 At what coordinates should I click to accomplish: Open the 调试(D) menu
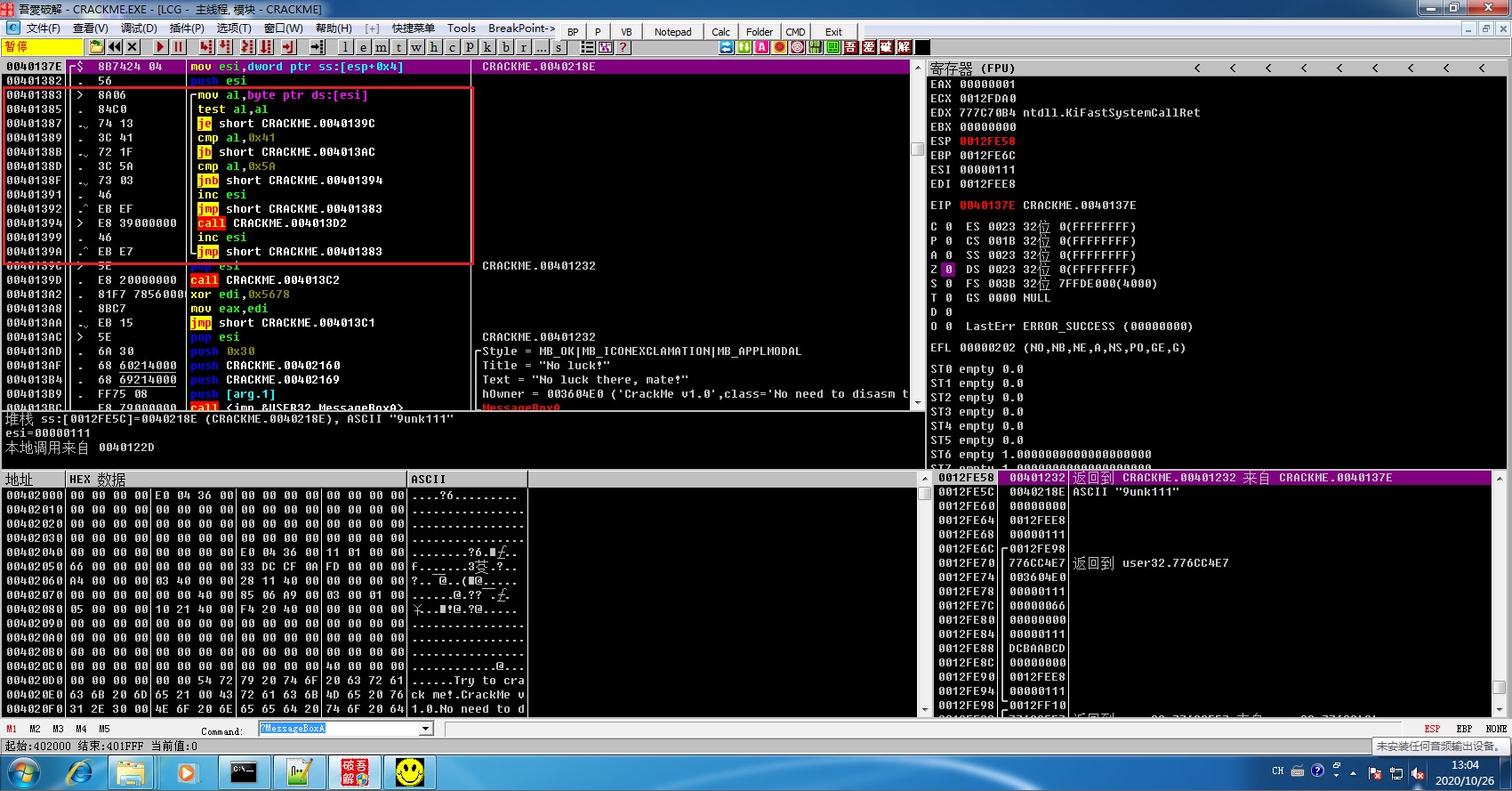point(139,28)
